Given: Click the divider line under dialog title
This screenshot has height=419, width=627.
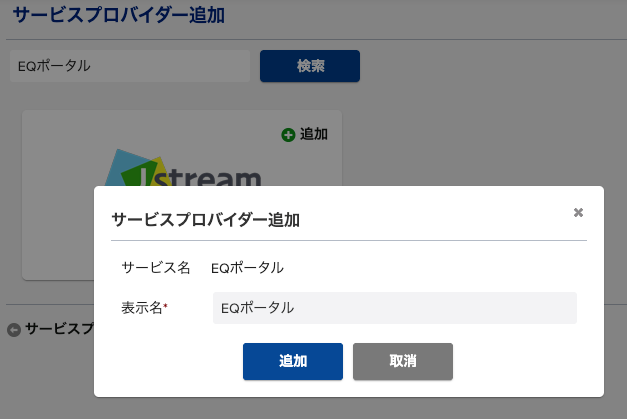Looking at the screenshot, I should click(349, 241).
